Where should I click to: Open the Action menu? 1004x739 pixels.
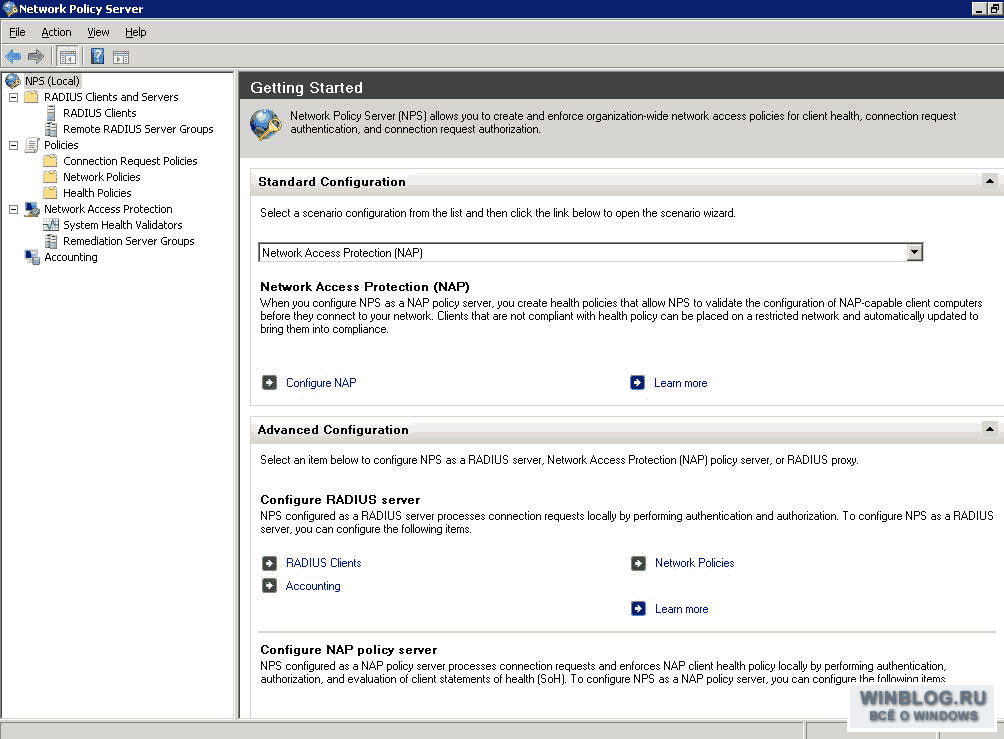pos(56,32)
